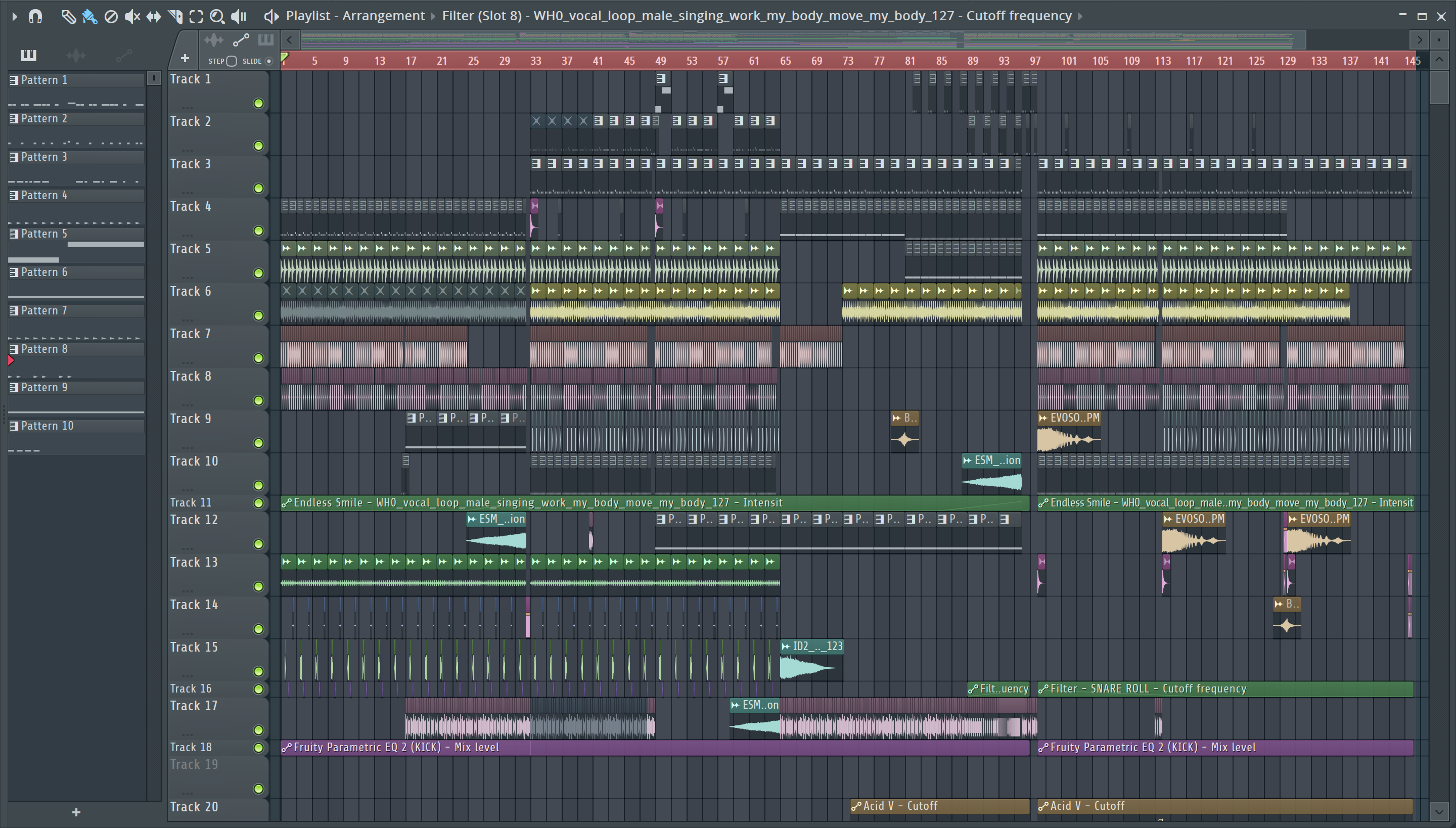Show patterns in the picker panel
This screenshot has height=828, width=1456.
[28, 55]
